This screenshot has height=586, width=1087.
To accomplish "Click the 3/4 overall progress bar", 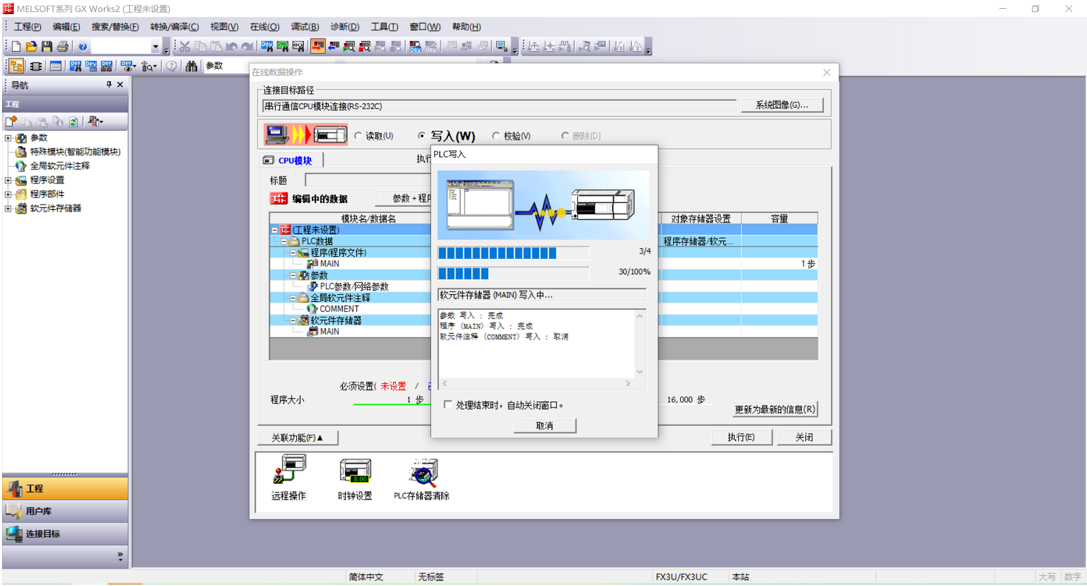I will point(514,252).
